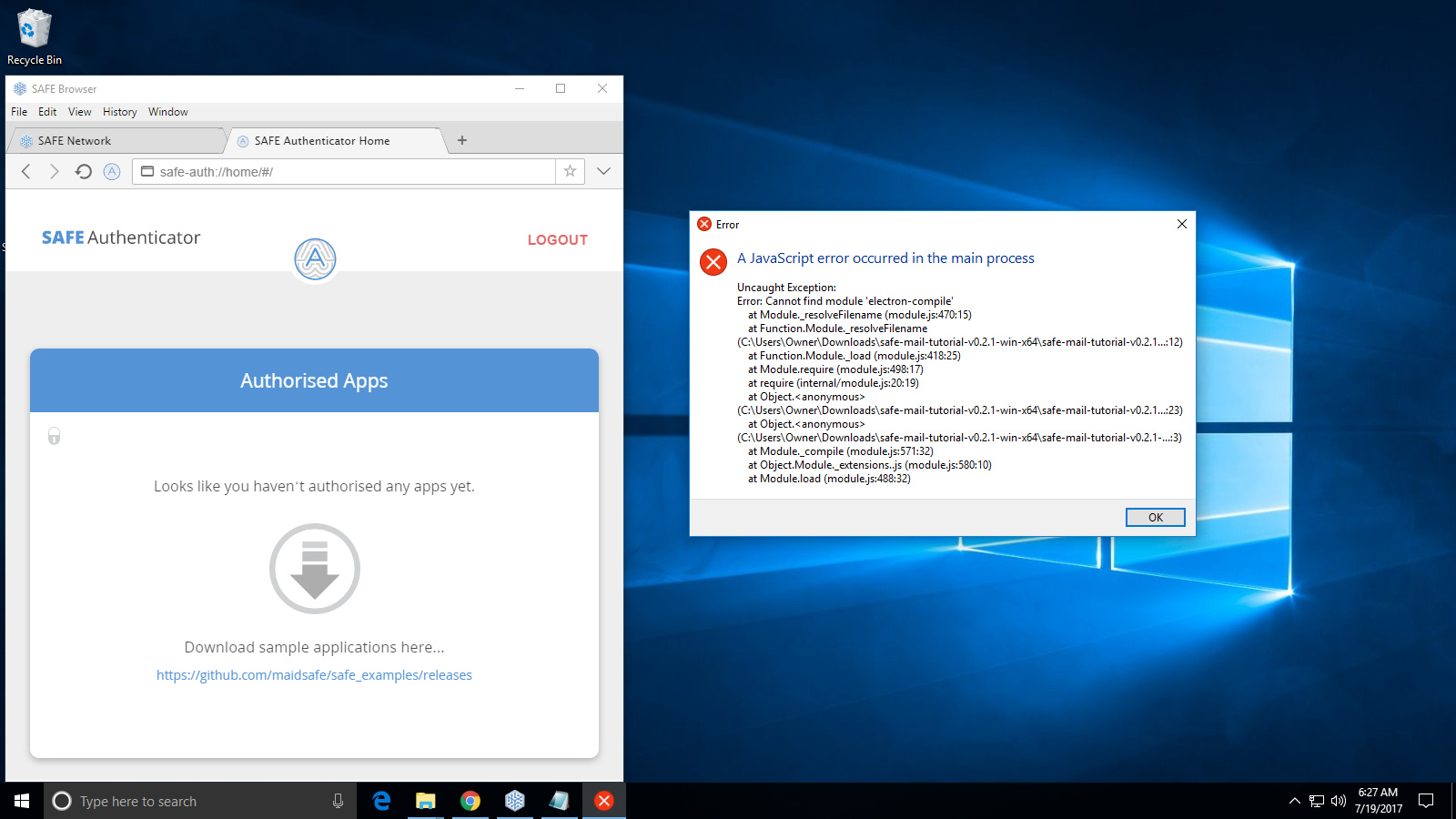Open the Windows Start menu

[22, 801]
